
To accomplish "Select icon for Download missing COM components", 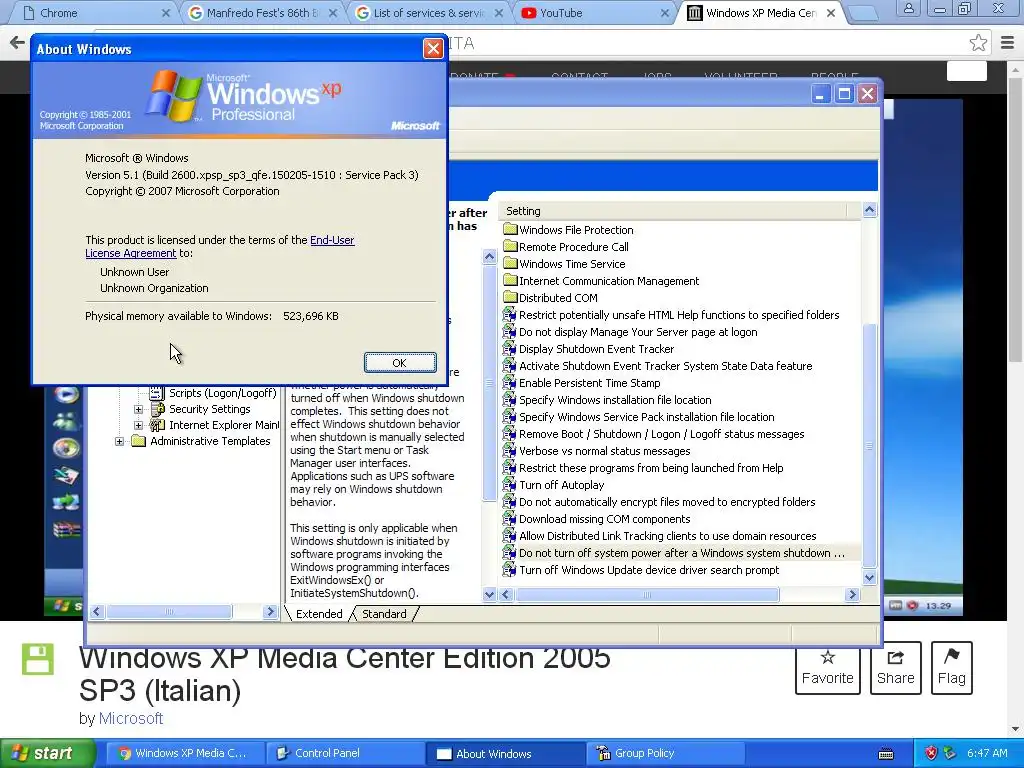I will tap(509, 519).
